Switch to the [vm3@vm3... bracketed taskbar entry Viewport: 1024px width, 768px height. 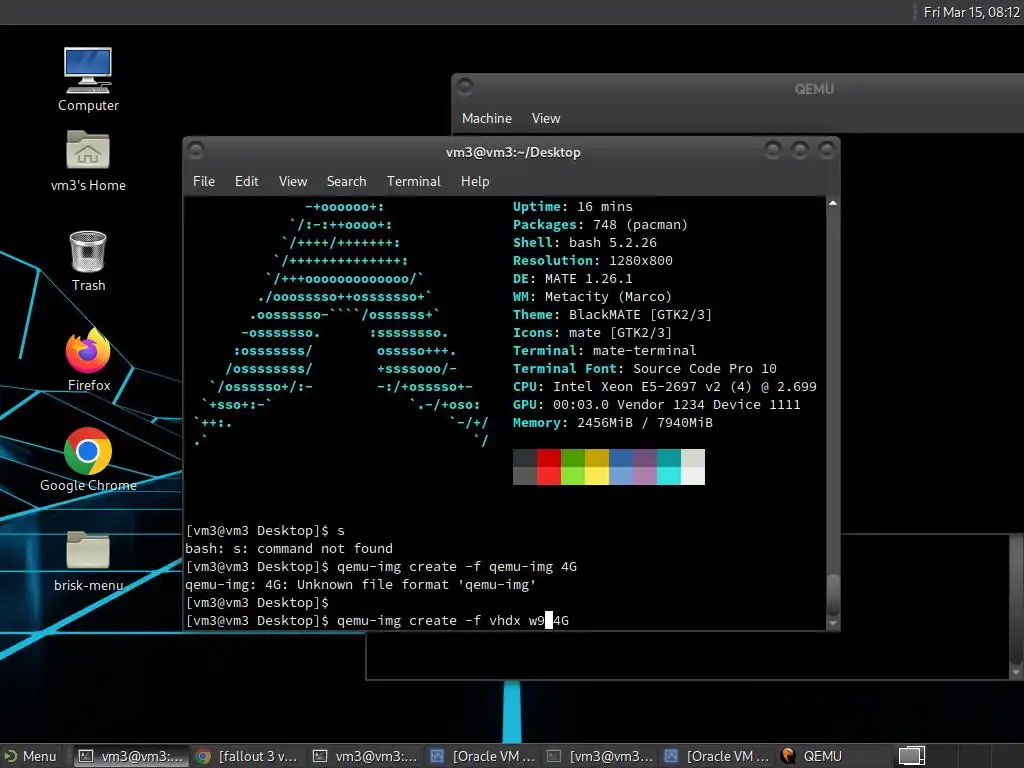pos(600,756)
